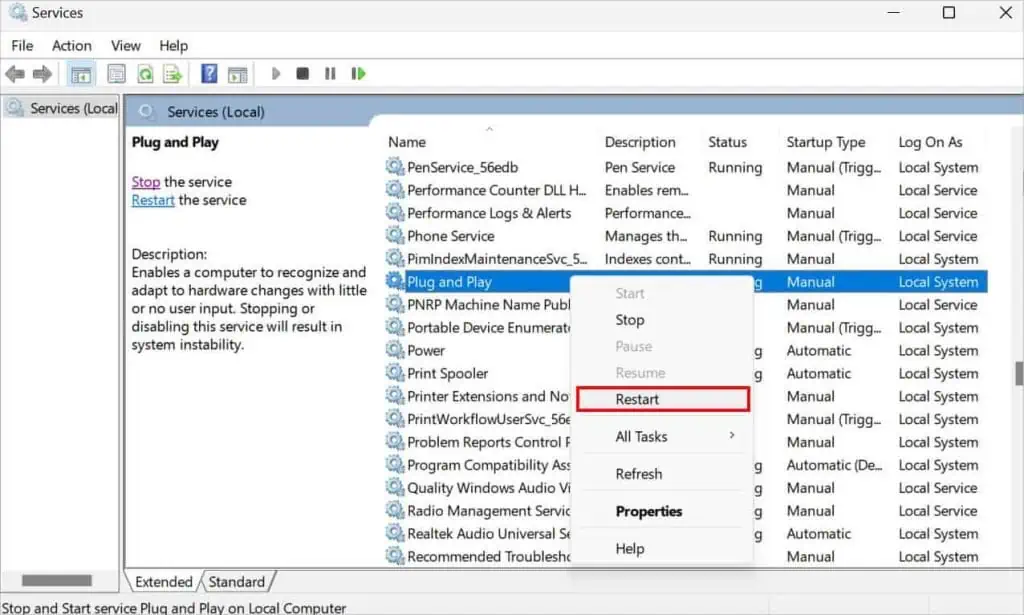Click the Show/Hide Console Tree toolbar icon

(80, 73)
